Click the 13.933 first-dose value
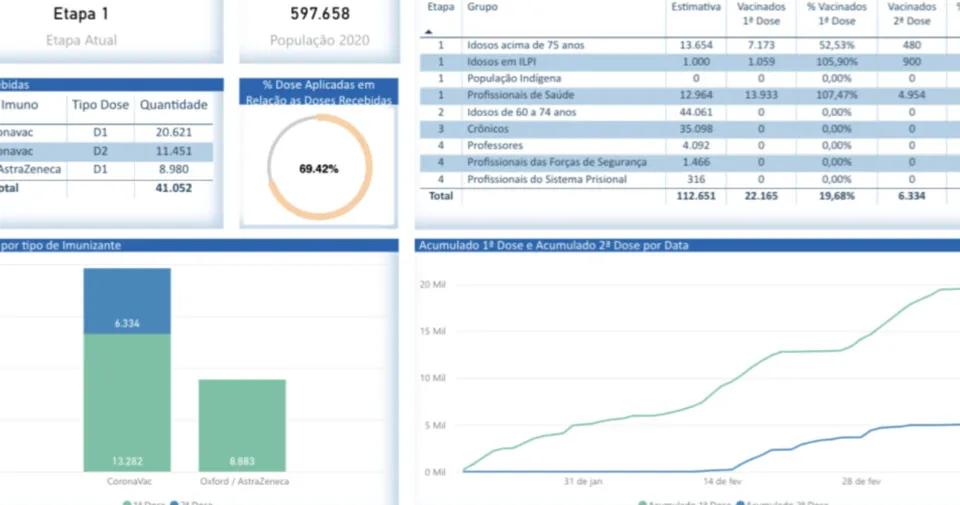The height and width of the screenshot is (505, 960). 761,95
